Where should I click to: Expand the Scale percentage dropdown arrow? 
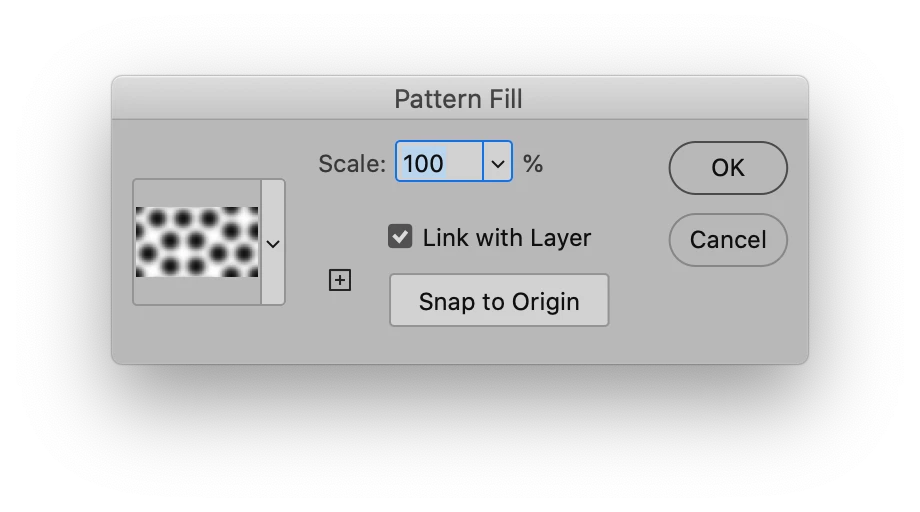tap(497, 162)
